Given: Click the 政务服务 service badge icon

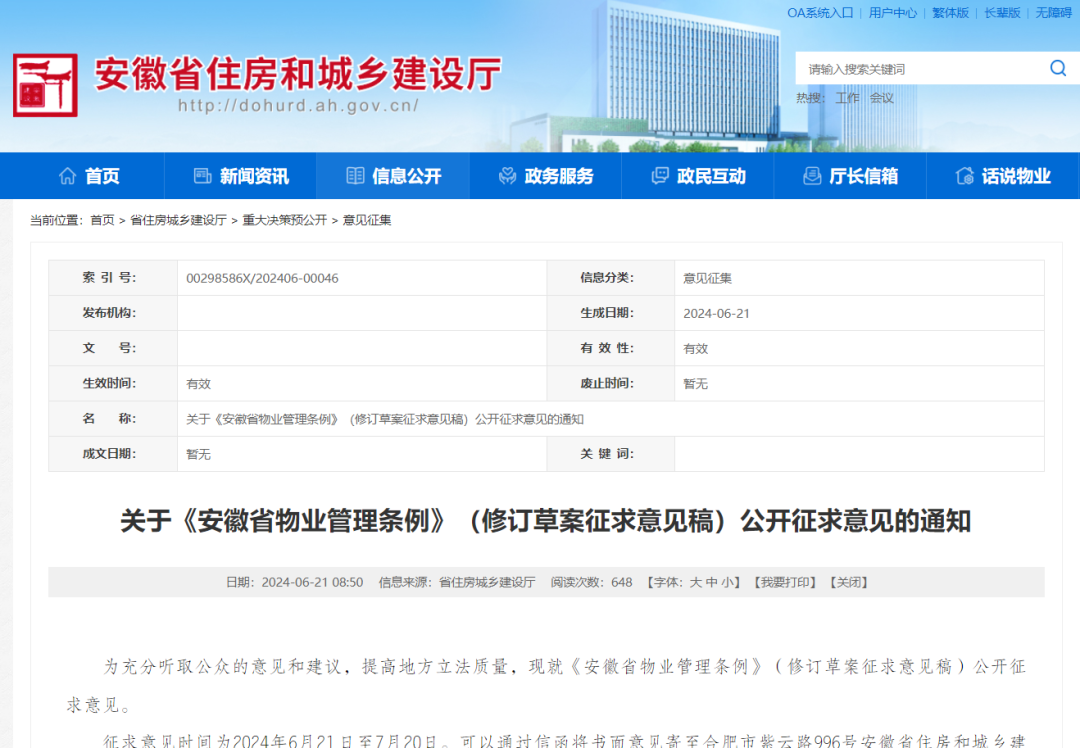Looking at the screenshot, I should (x=506, y=176).
